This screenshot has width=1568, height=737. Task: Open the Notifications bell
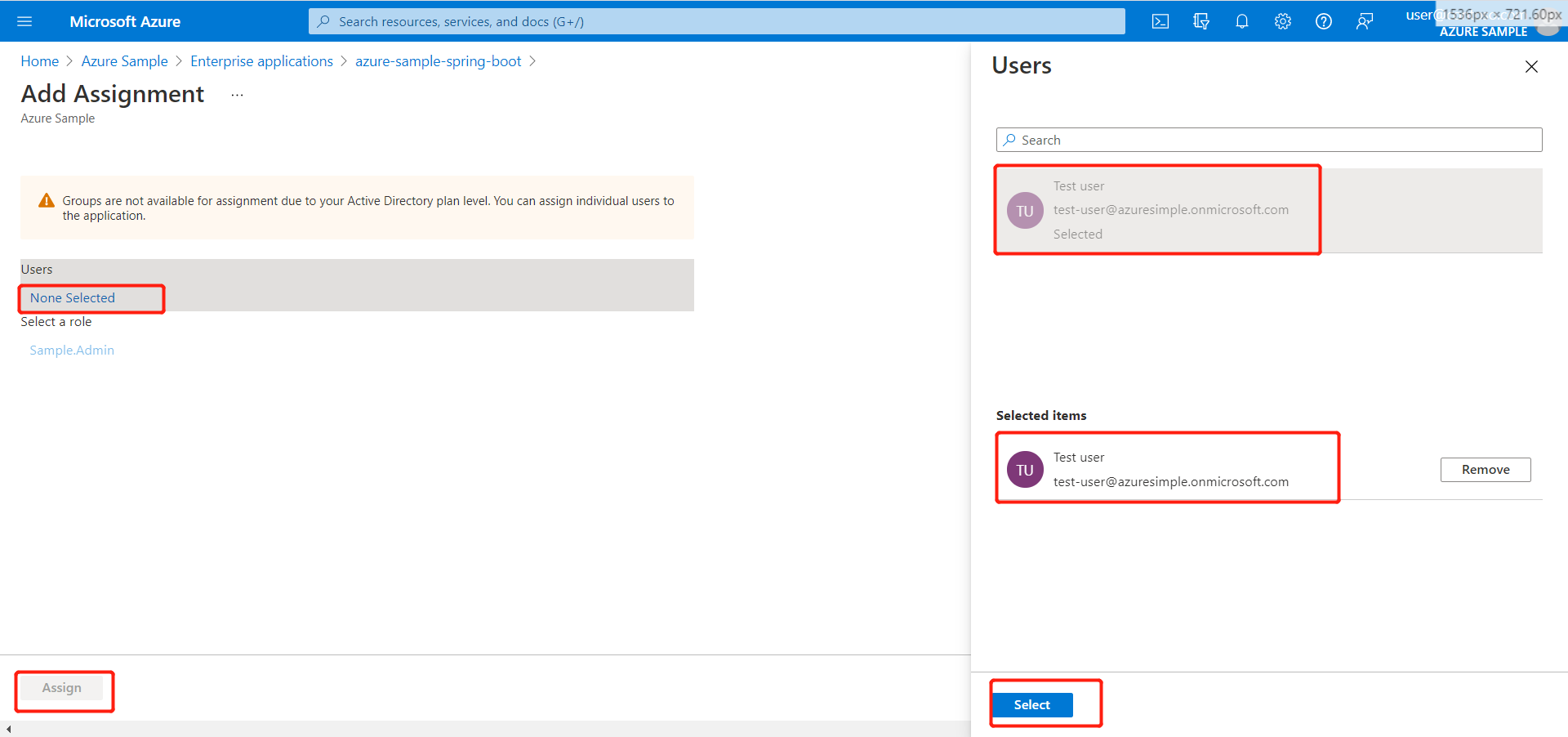[x=1241, y=21]
